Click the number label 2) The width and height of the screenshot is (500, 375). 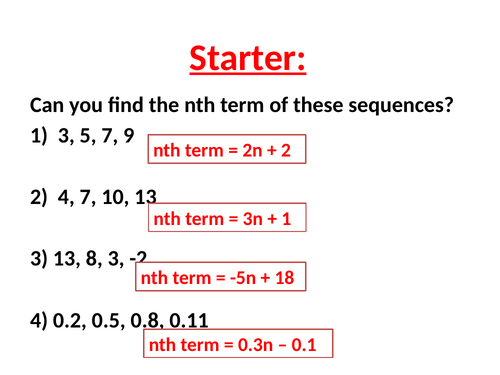(x=39, y=197)
